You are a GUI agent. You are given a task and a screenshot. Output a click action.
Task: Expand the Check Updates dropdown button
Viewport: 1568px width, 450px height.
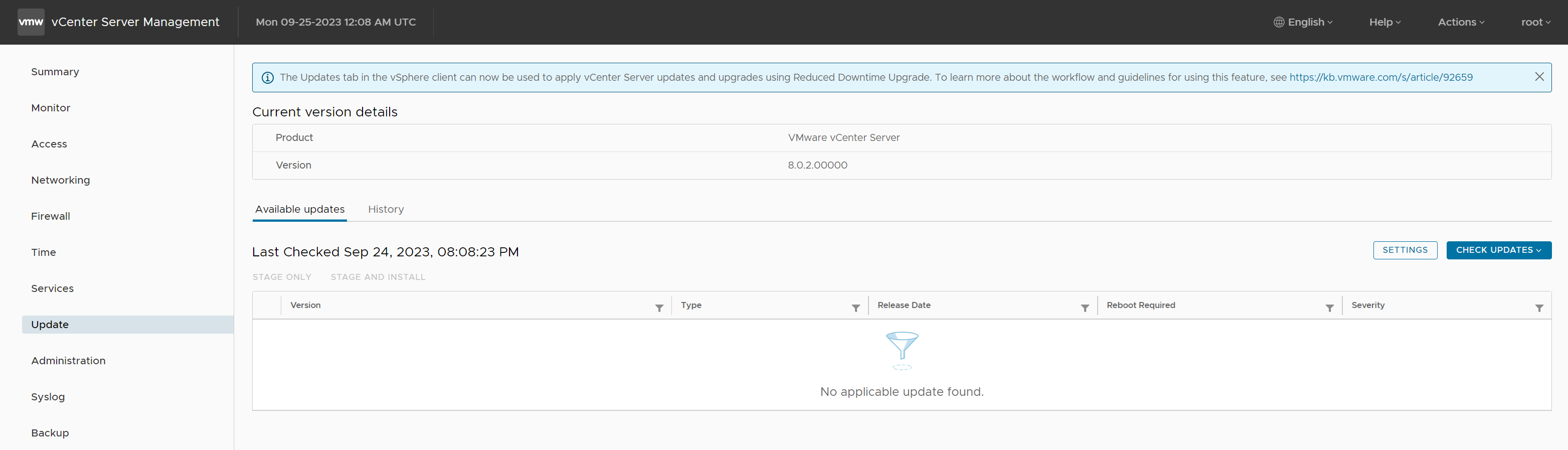click(1498, 250)
